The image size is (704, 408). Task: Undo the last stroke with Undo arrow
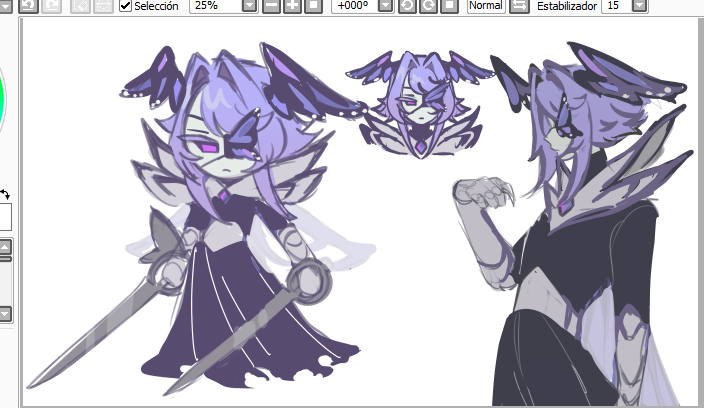(29, 5)
